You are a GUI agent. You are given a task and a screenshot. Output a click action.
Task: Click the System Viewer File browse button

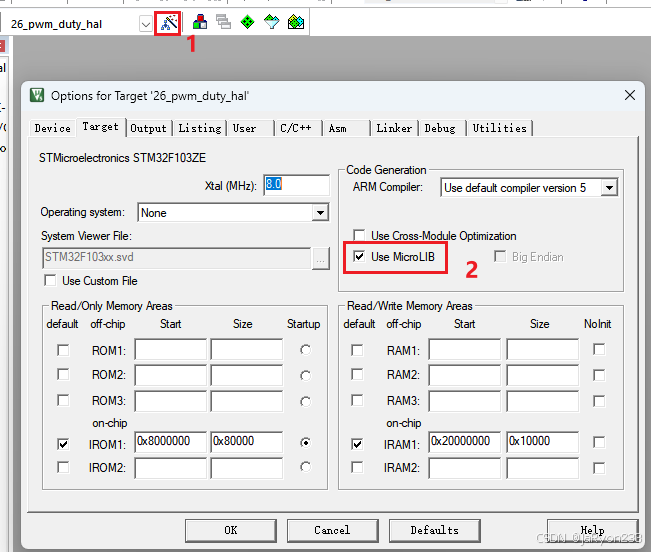pos(321,258)
